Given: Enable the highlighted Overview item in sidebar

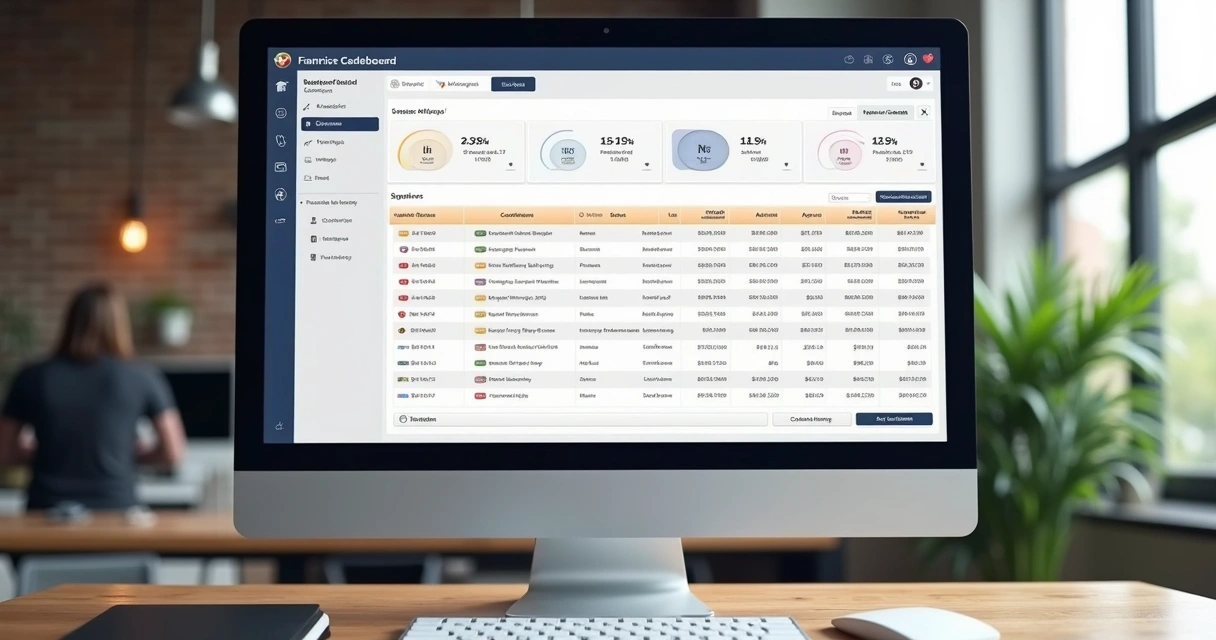Looking at the screenshot, I should (x=338, y=123).
